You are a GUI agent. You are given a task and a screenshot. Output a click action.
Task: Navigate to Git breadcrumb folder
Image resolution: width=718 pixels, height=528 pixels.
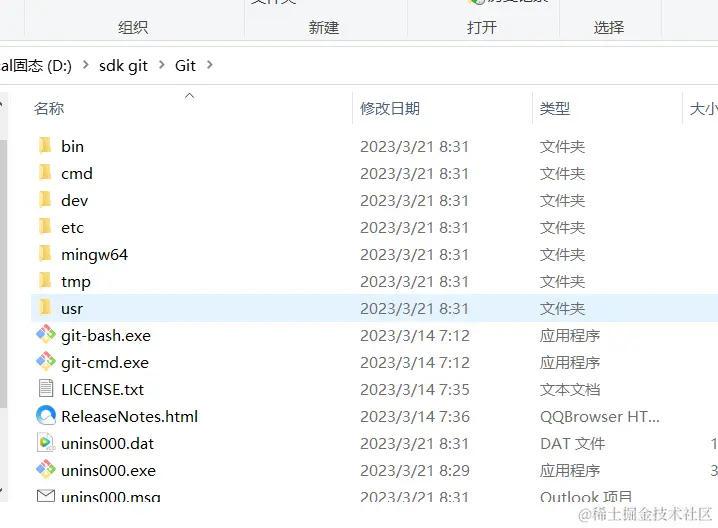(185, 66)
